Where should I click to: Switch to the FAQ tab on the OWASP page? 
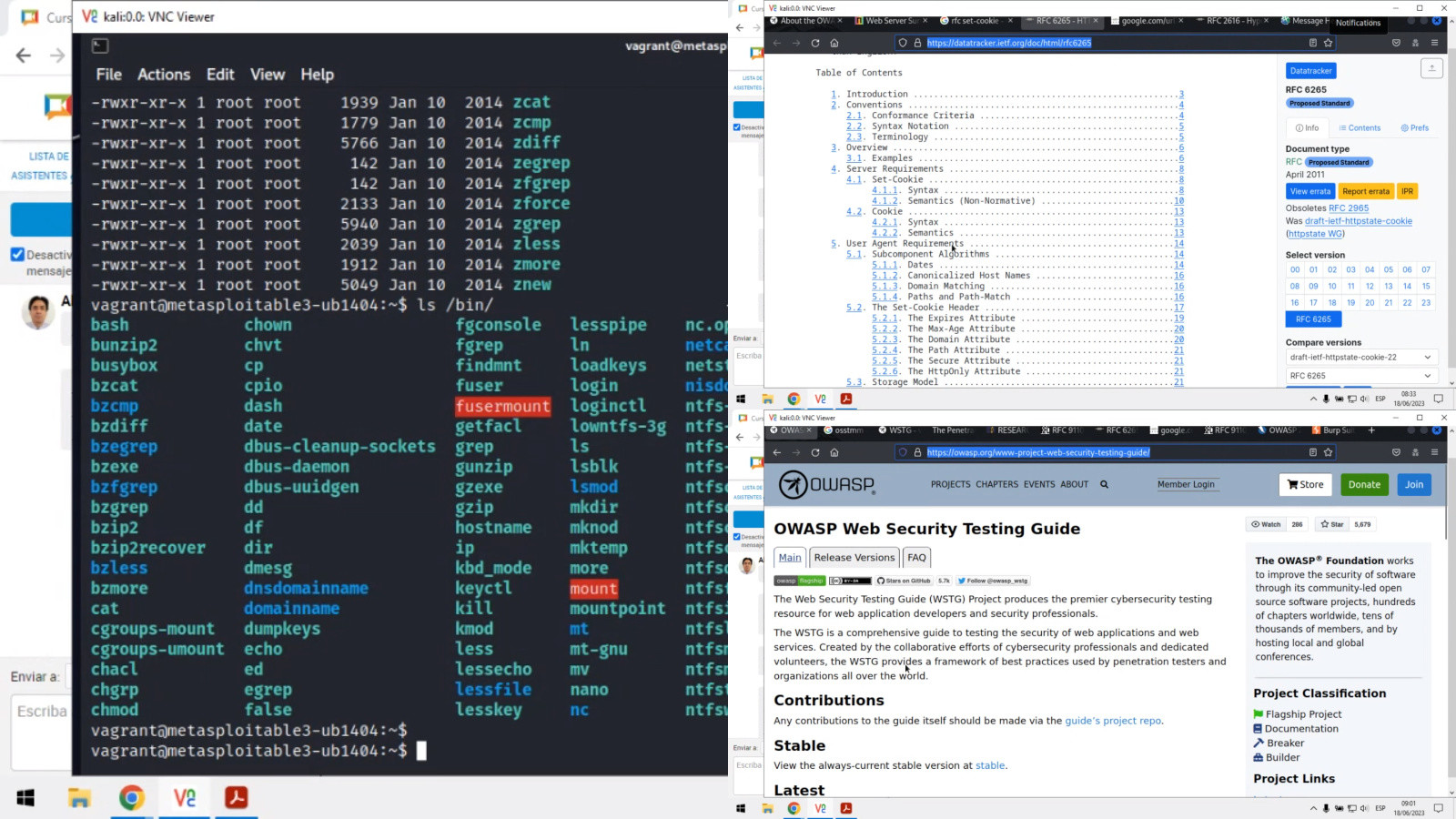pos(916,558)
